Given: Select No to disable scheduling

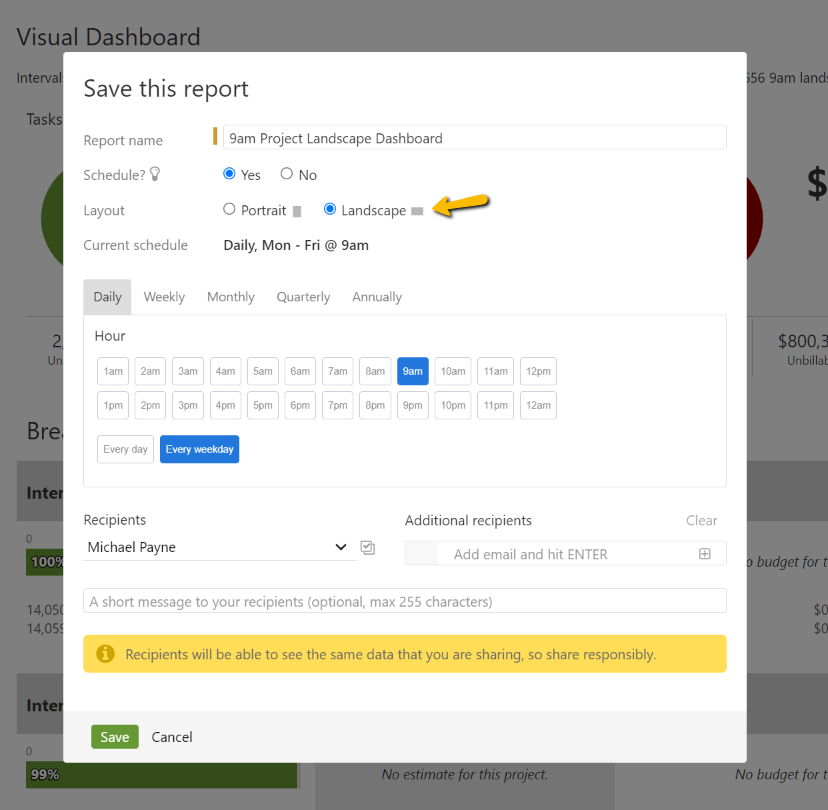Looking at the screenshot, I should (287, 174).
